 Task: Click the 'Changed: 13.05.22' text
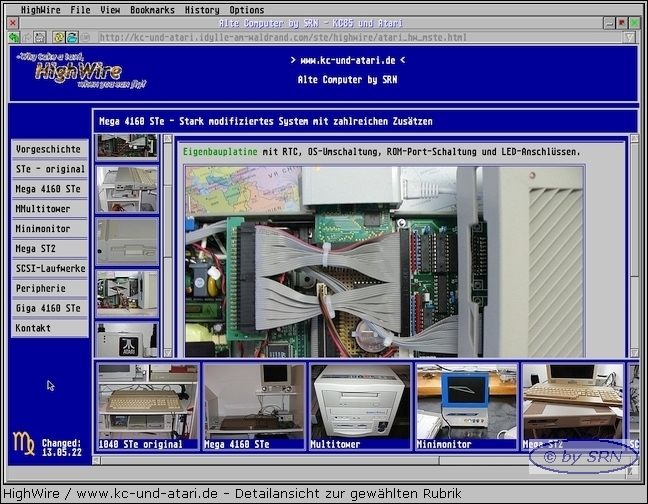pyautogui.click(x=62, y=448)
